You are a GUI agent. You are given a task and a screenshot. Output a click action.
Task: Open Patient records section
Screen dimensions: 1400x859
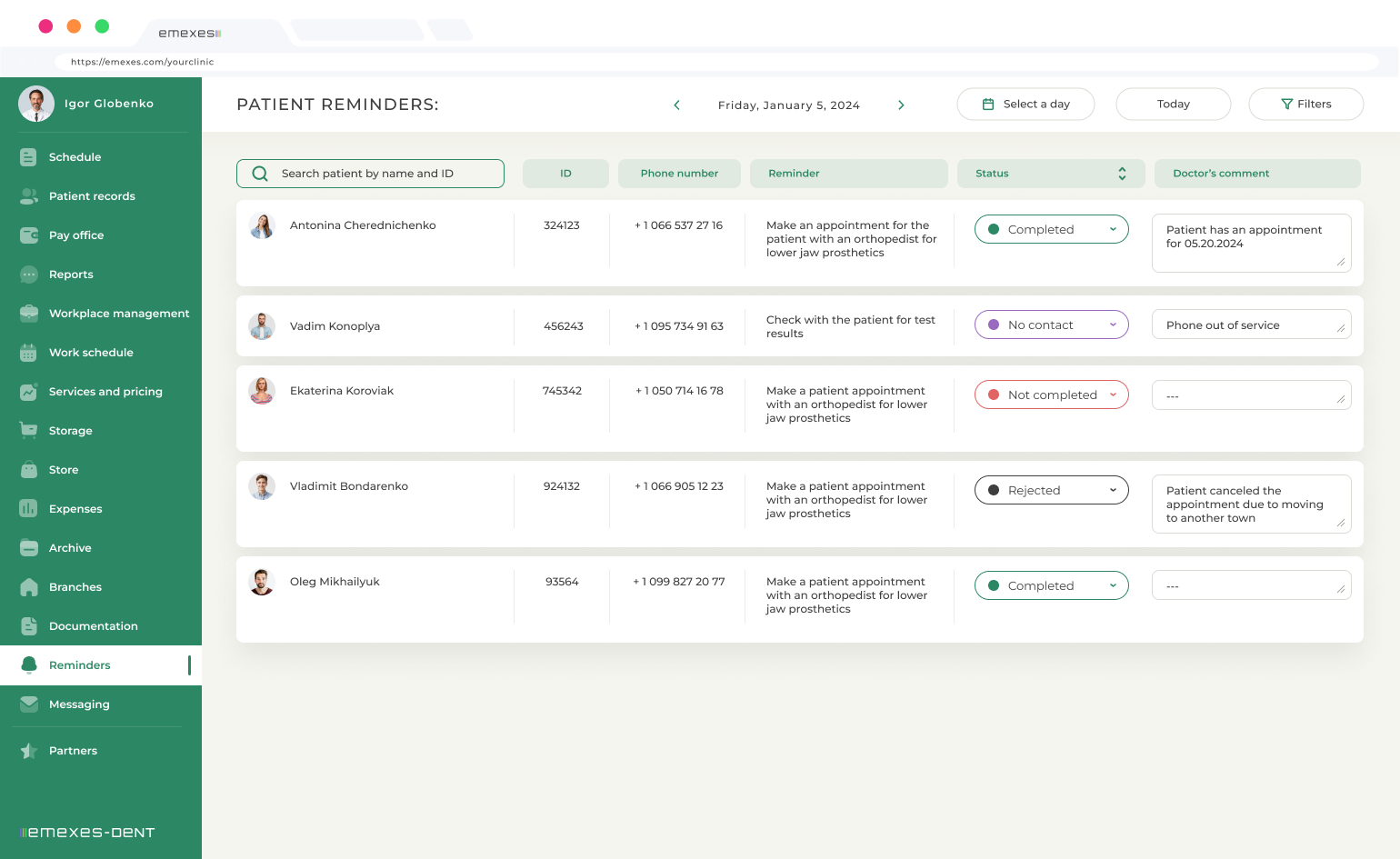tap(101, 196)
